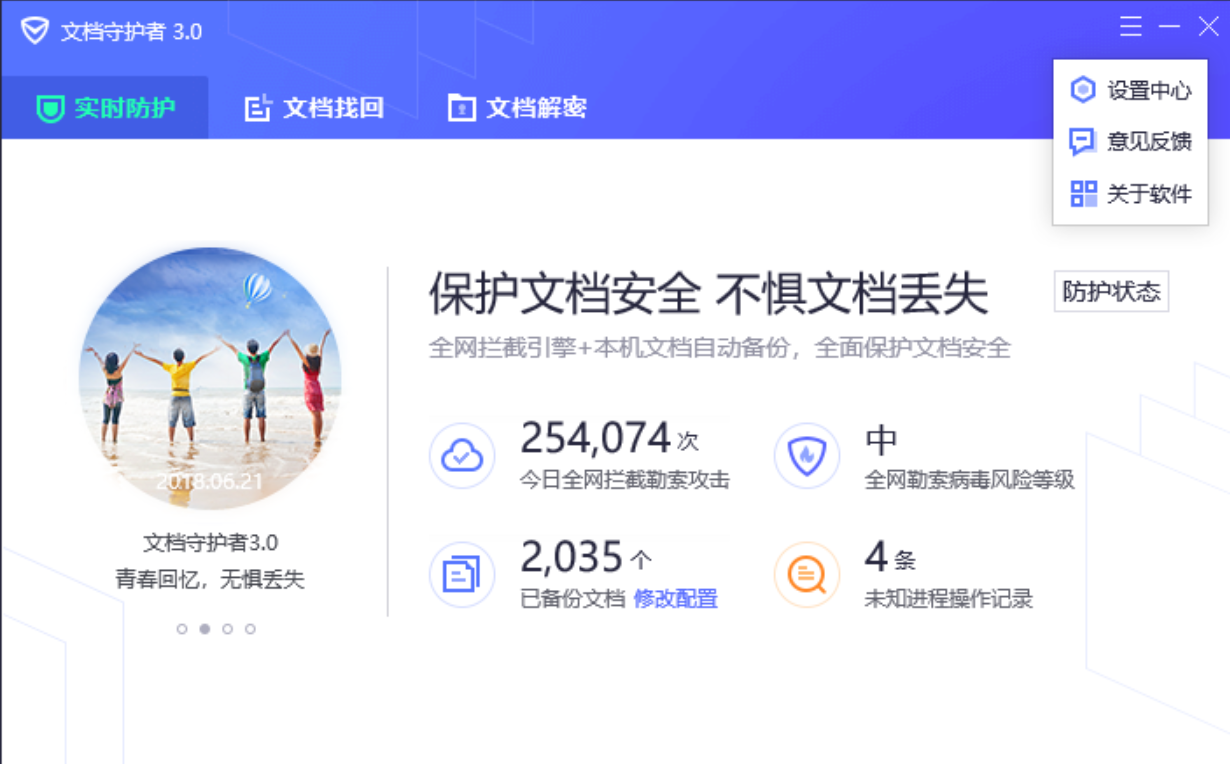1230x764 pixels.
Task: Click the beach photo circular thumbnail
Action: (210, 378)
